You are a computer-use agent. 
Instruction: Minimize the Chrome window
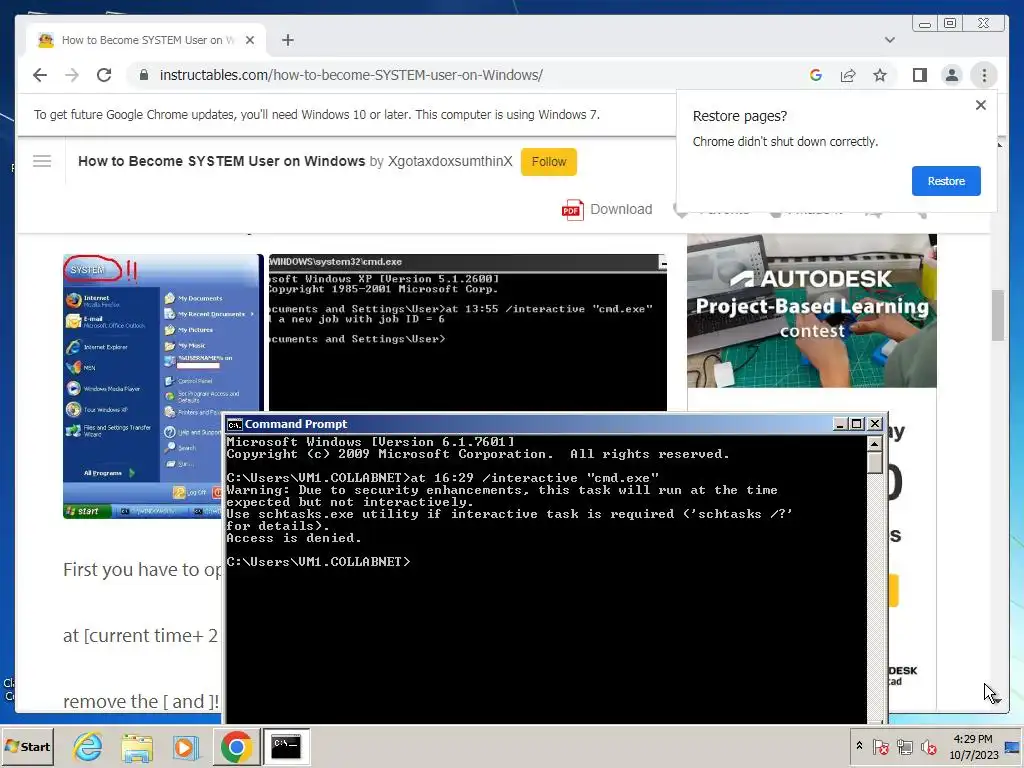click(x=925, y=24)
